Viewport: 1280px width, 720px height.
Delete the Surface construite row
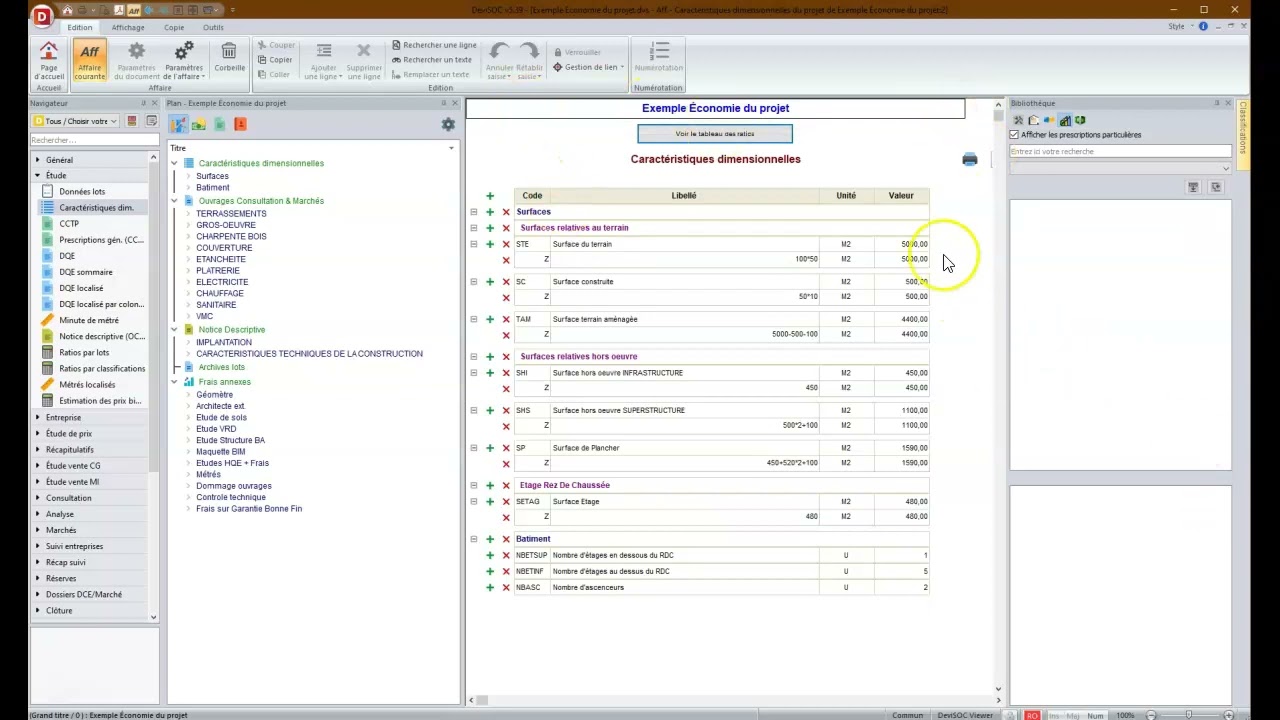click(x=506, y=282)
